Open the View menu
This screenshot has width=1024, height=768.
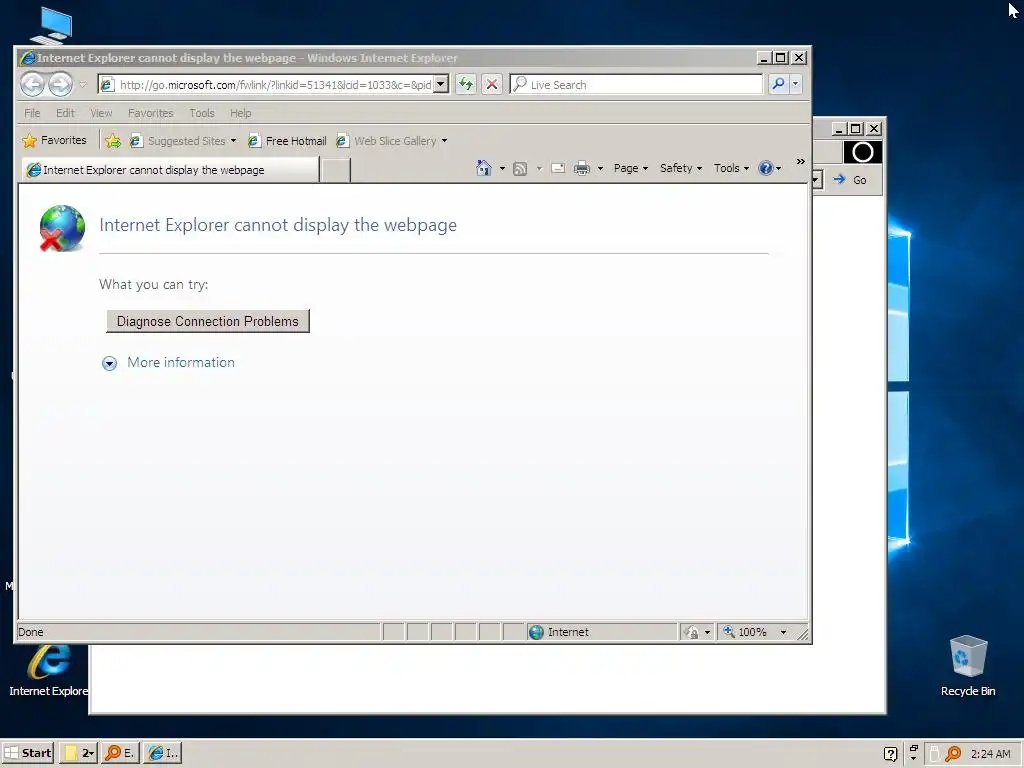(101, 113)
